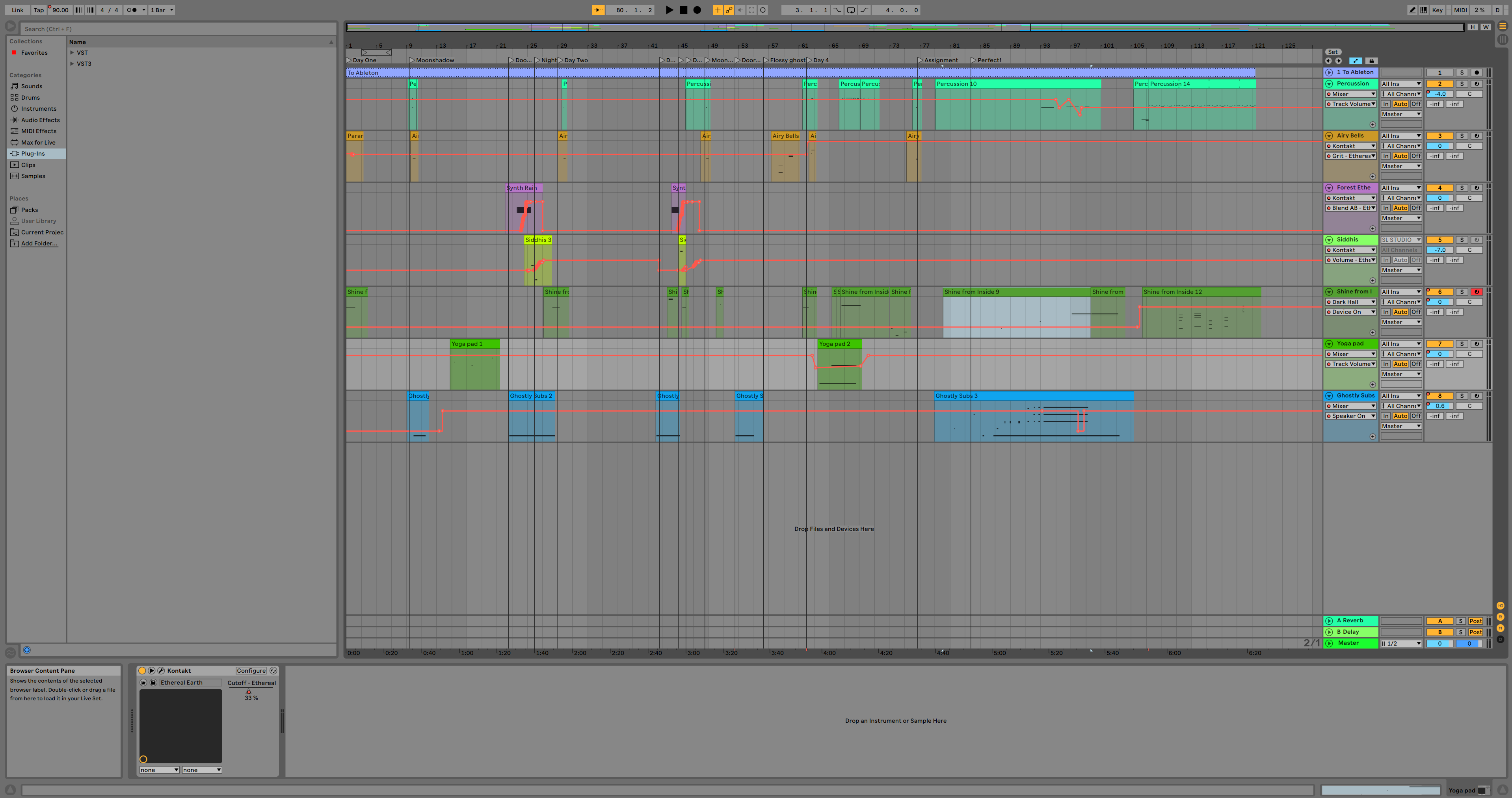
Task: Click the Tap tempo button
Action: (x=39, y=10)
